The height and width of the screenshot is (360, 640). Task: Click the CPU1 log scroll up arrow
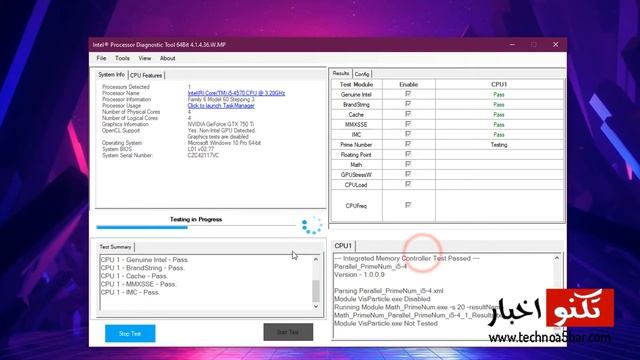point(557,258)
